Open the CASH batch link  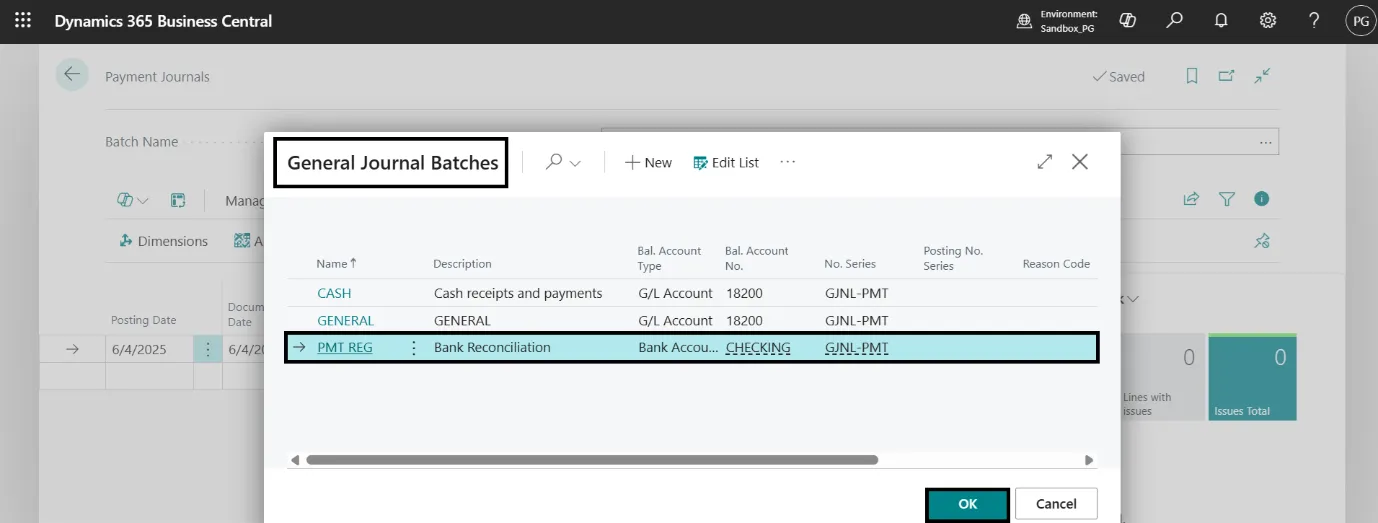[x=334, y=293]
